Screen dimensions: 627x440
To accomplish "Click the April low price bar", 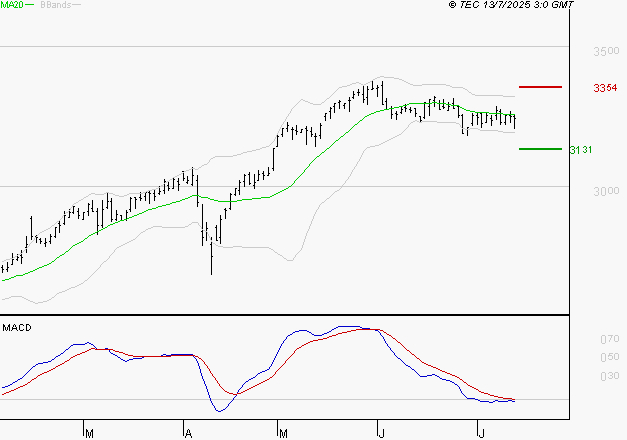I will [x=212, y=256].
